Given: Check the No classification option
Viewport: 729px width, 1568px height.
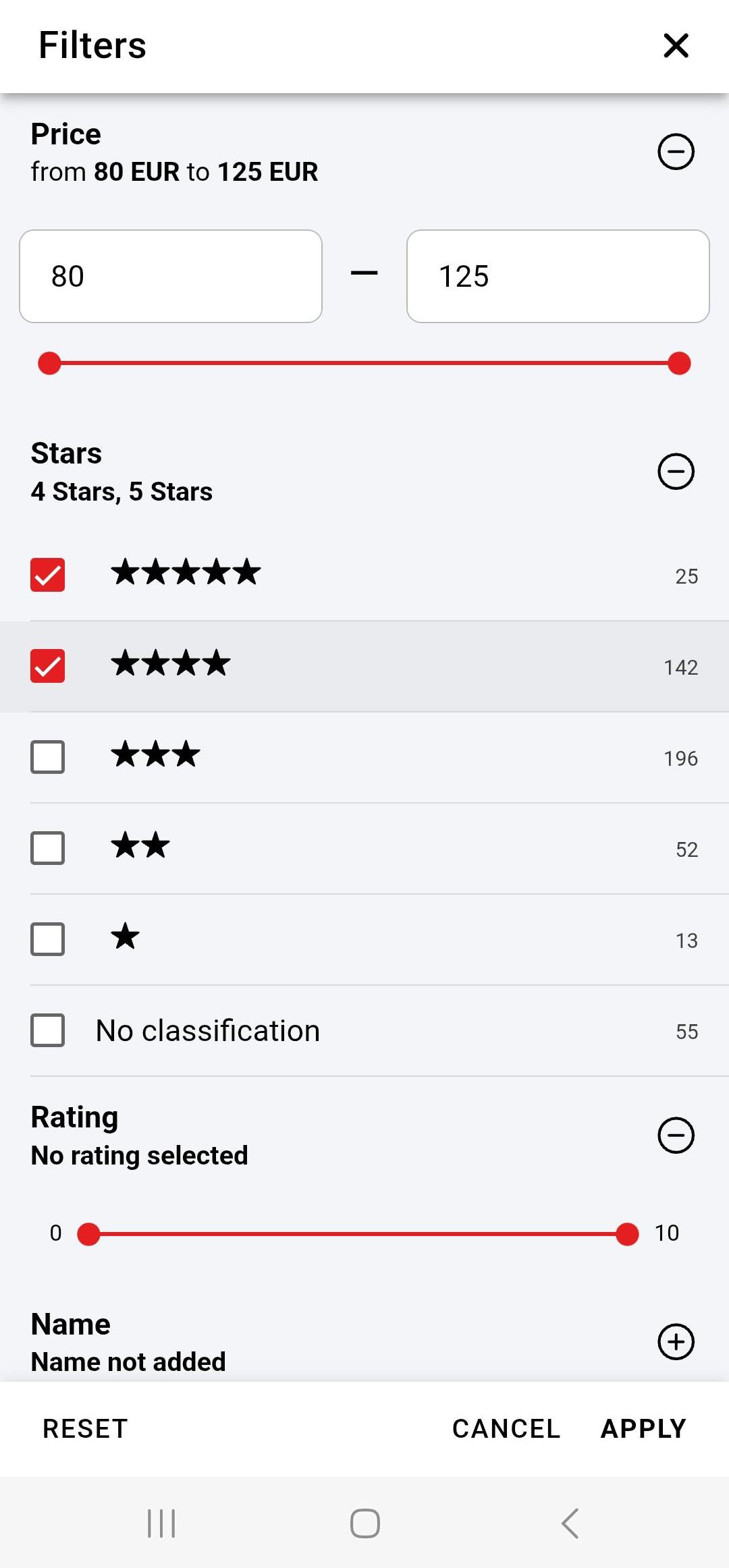Looking at the screenshot, I should 48,1030.
